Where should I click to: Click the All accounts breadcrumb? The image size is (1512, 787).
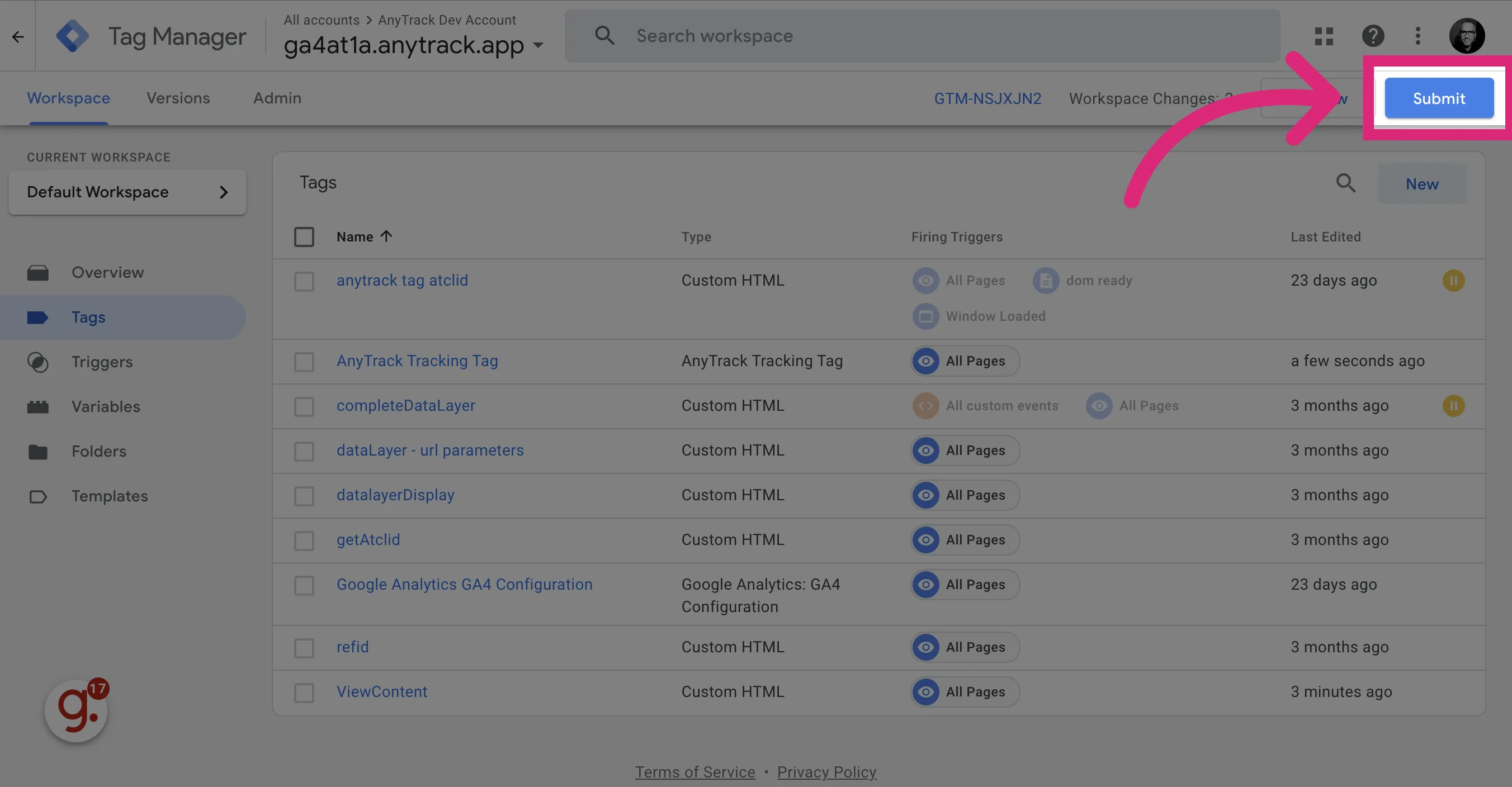pyautogui.click(x=322, y=20)
